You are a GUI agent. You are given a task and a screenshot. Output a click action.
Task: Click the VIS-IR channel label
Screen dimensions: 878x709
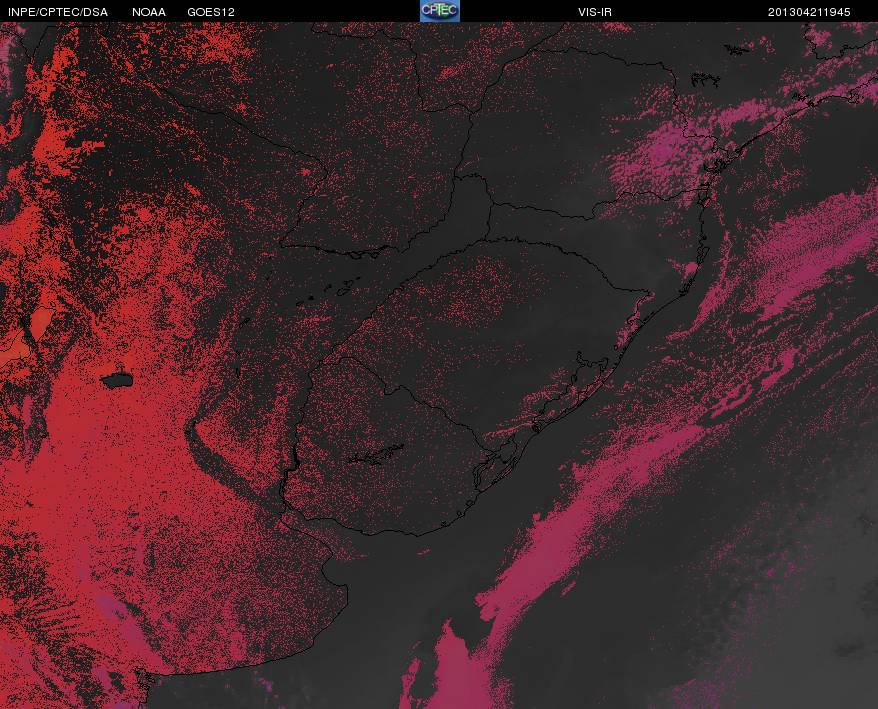(595, 12)
